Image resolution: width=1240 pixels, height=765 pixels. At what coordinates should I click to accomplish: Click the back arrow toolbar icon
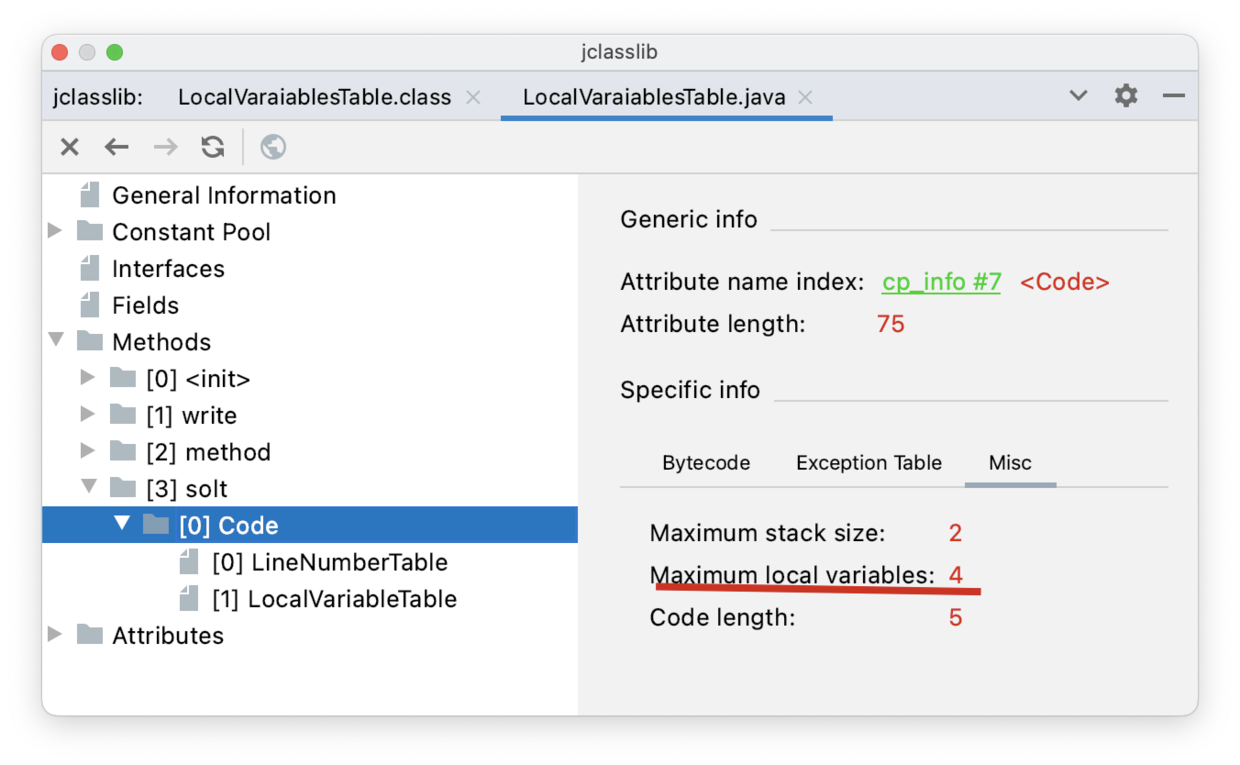coord(117,148)
